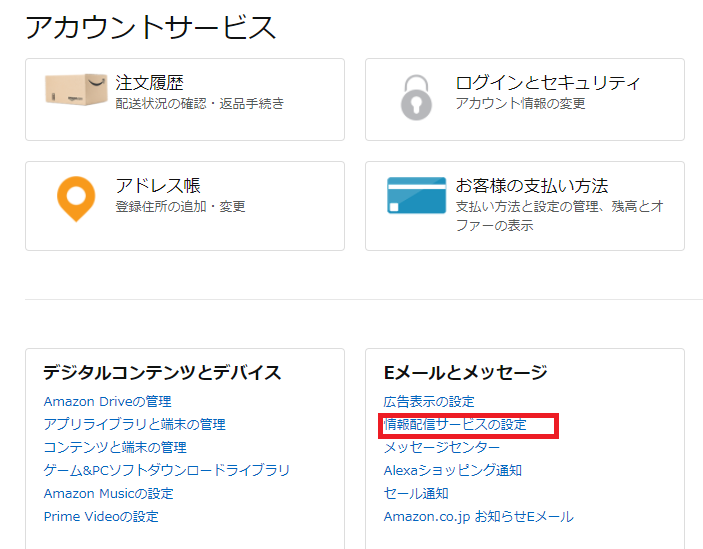Click the orange location pin icon
Viewport: 703px width, 549px height.
76,199
